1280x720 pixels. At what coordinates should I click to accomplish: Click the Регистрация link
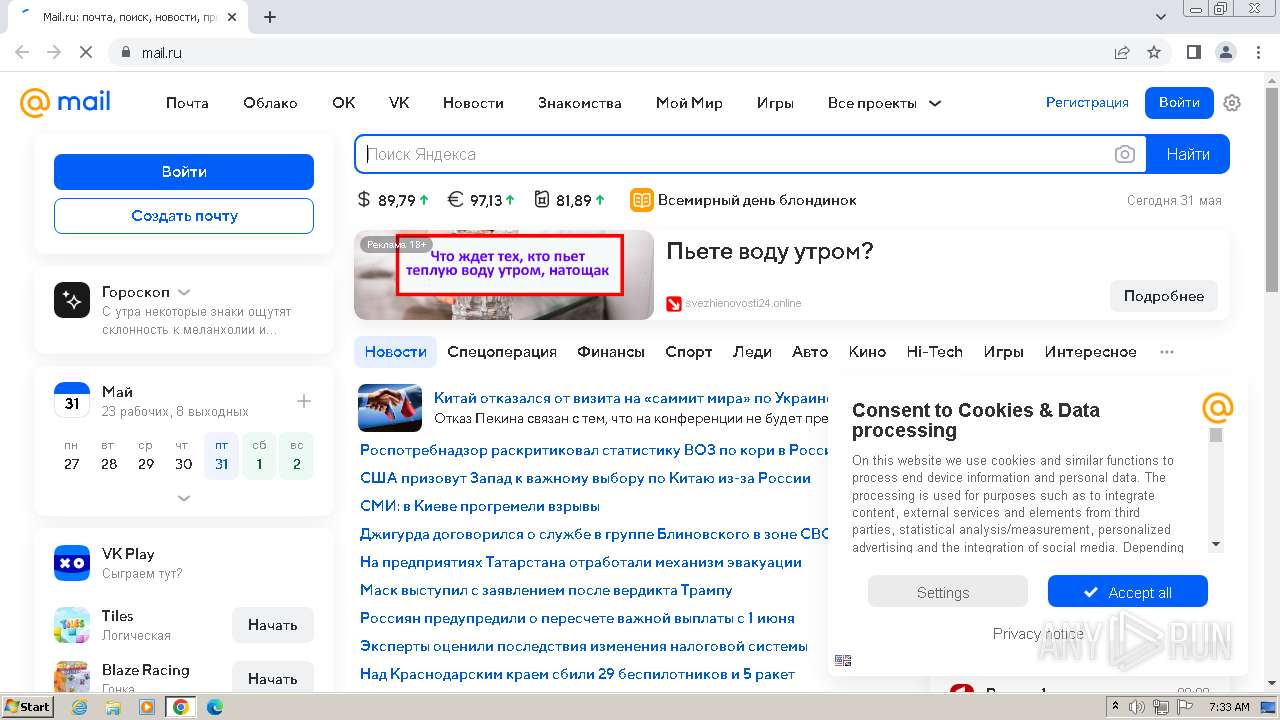(x=1087, y=102)
